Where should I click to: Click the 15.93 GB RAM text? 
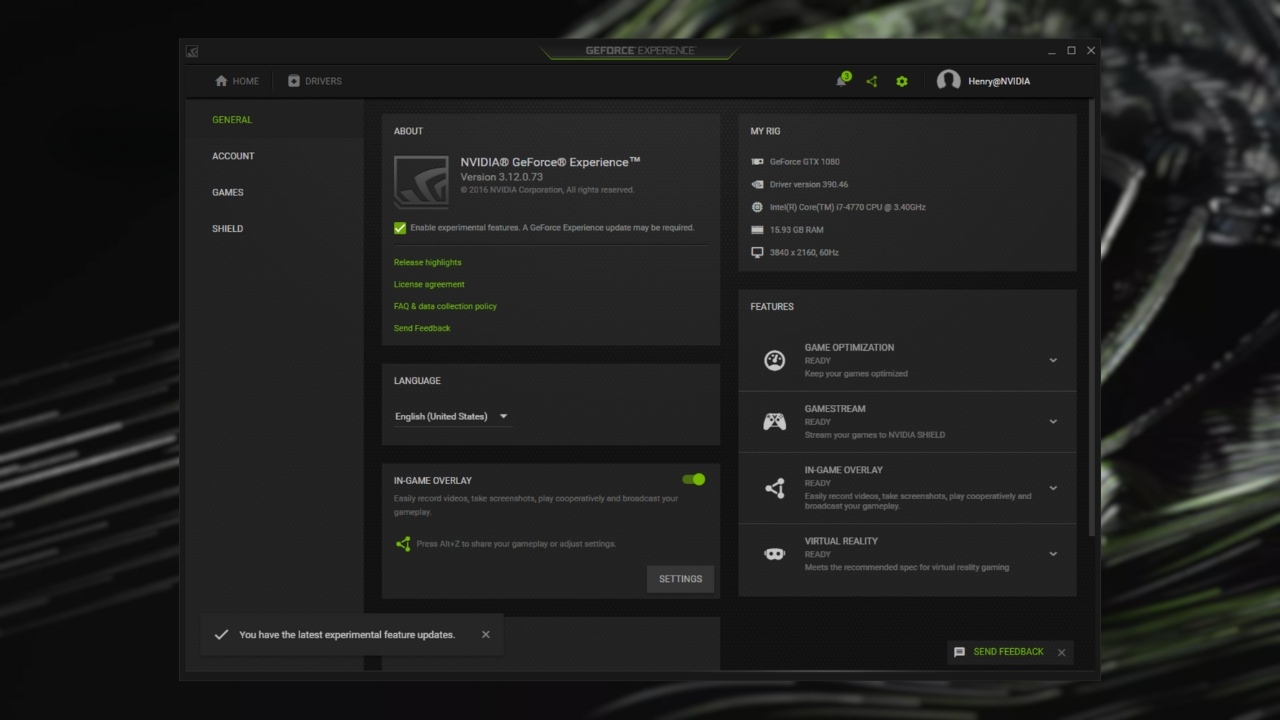797,230
